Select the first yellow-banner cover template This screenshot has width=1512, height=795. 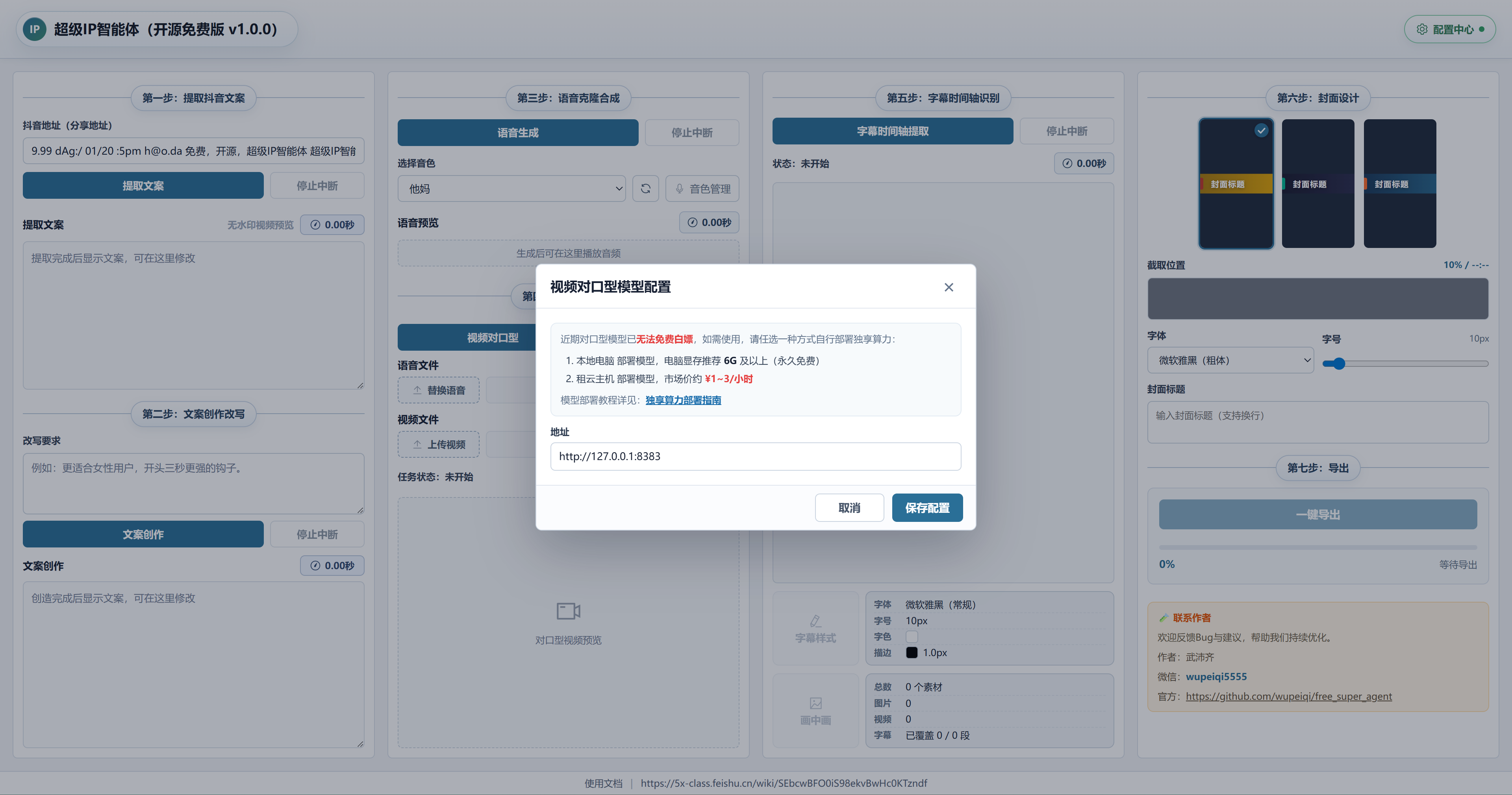tap(1236, 184)
